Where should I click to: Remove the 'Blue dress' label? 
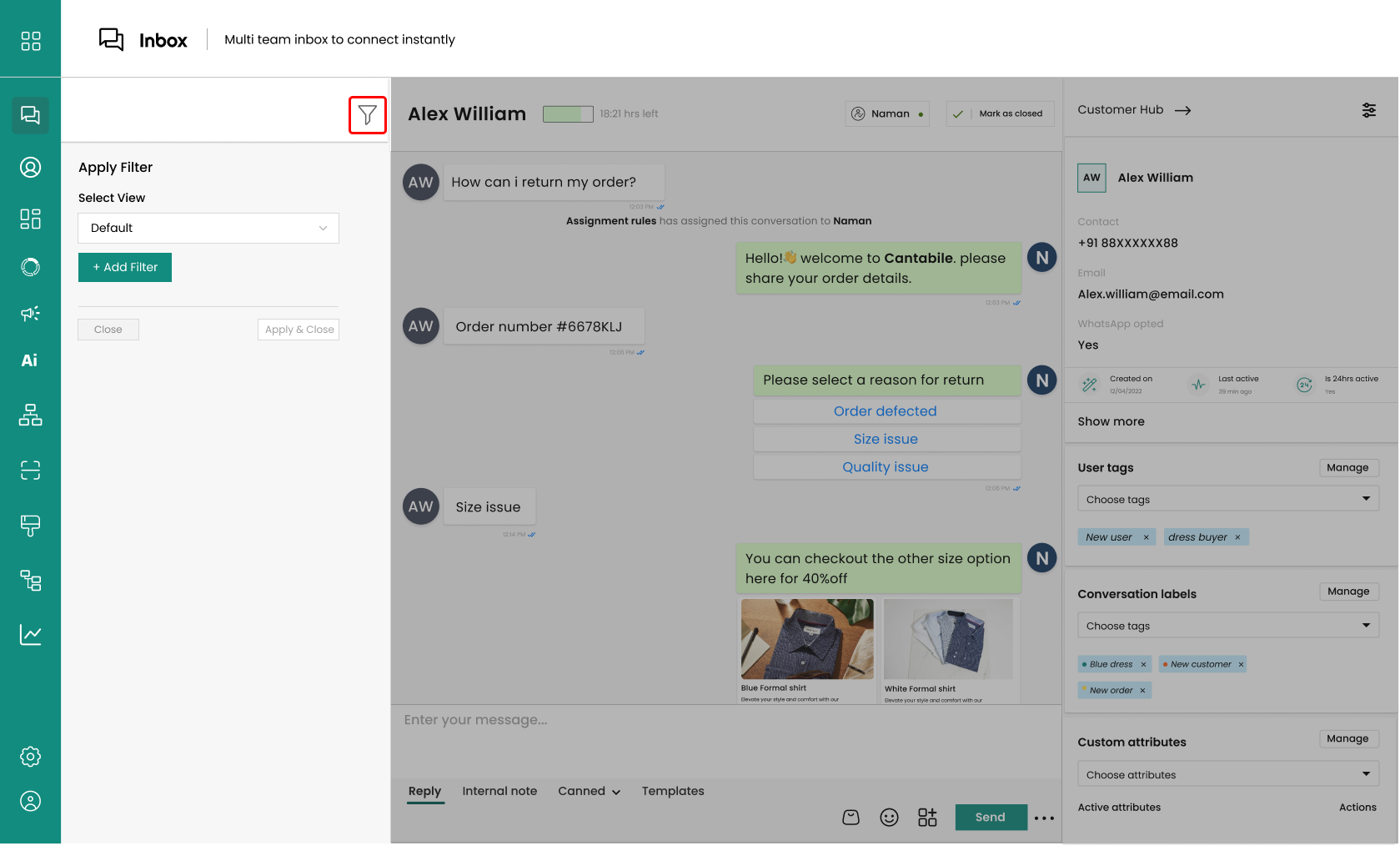[x=1143, y=665]
